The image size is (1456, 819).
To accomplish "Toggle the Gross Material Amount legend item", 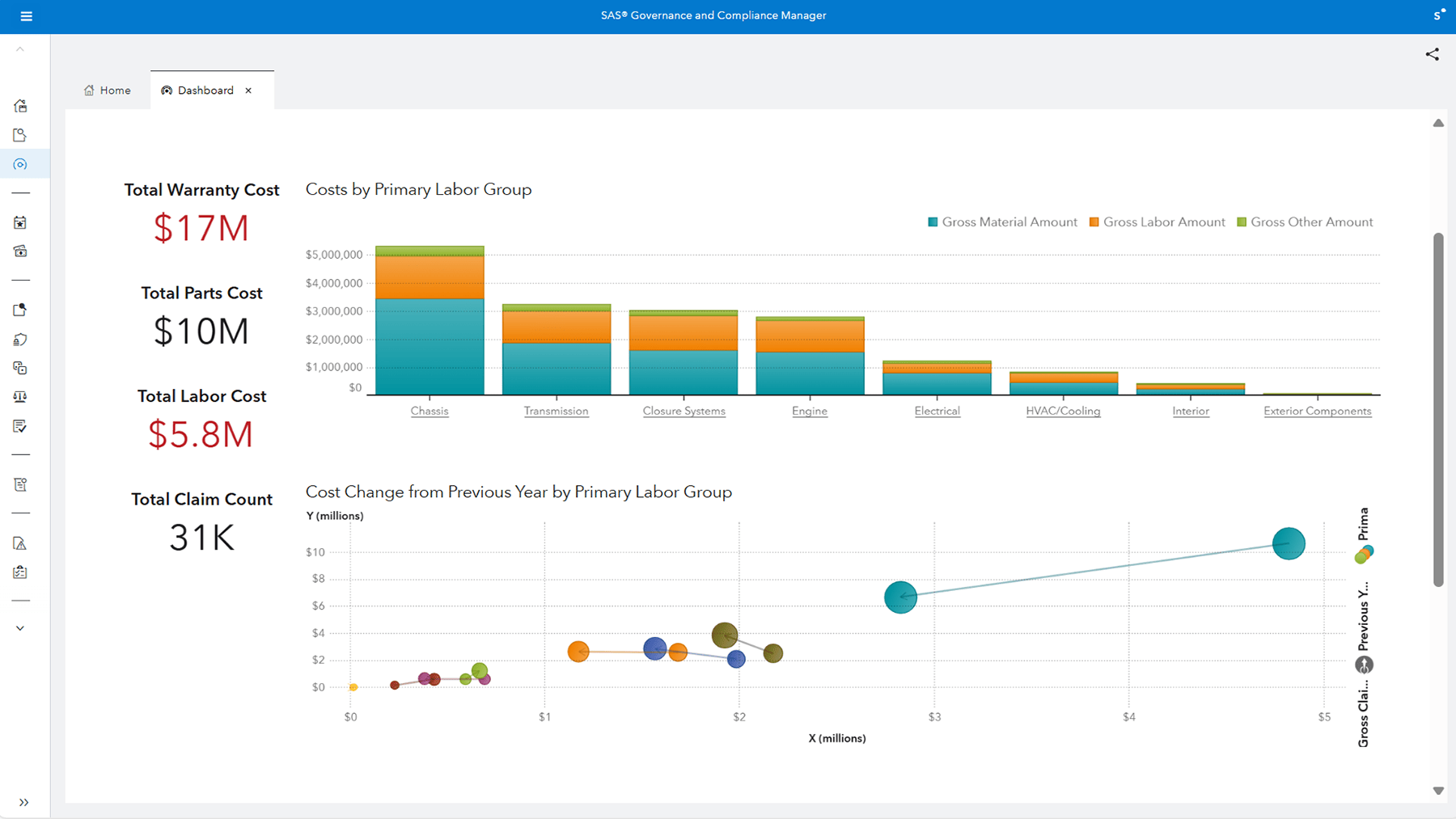I will pos(1002,222).
